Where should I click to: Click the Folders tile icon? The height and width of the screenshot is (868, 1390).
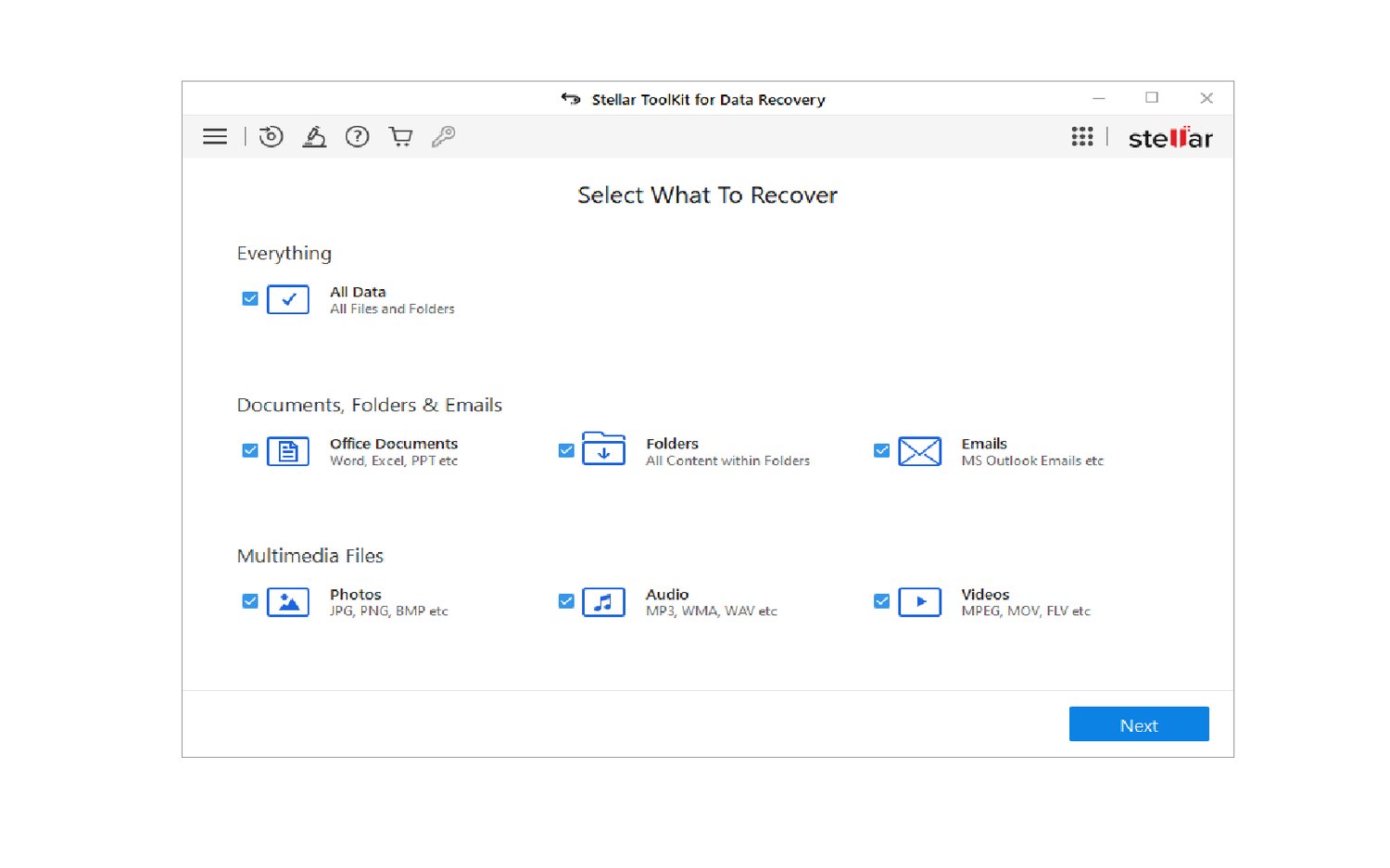[x=603, y=448]
